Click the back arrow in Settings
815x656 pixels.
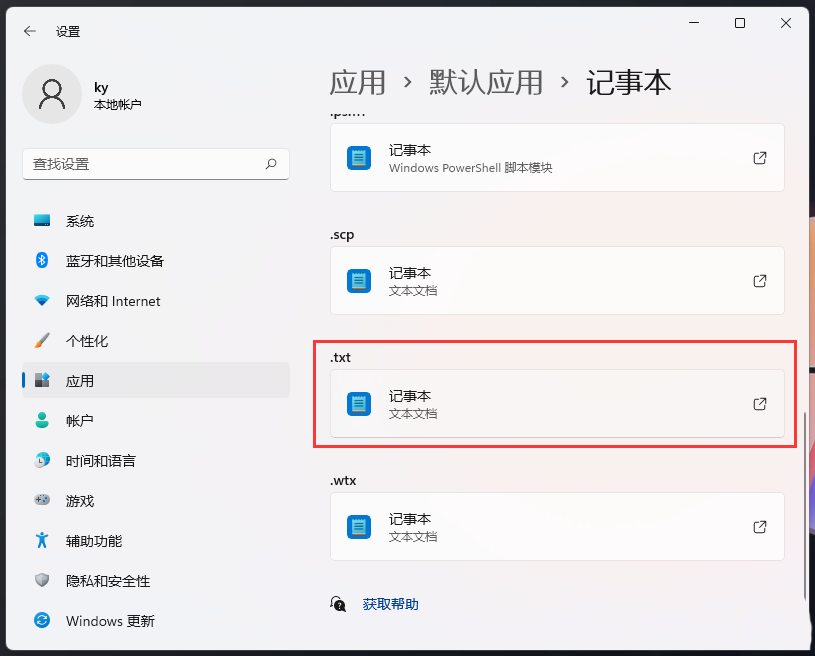tap(30, 31)
